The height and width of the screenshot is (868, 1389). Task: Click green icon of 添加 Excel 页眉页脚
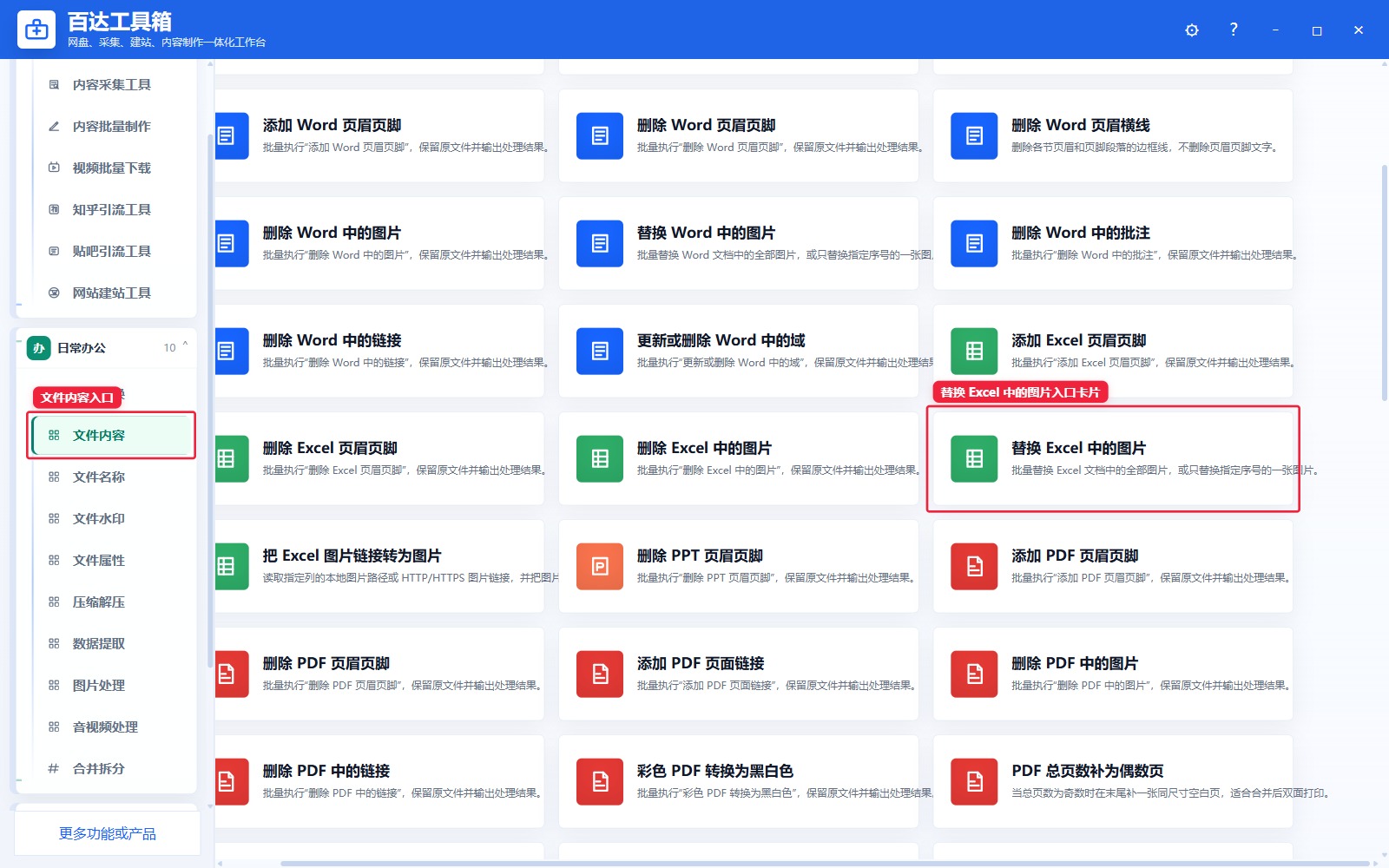click(974, 351)
